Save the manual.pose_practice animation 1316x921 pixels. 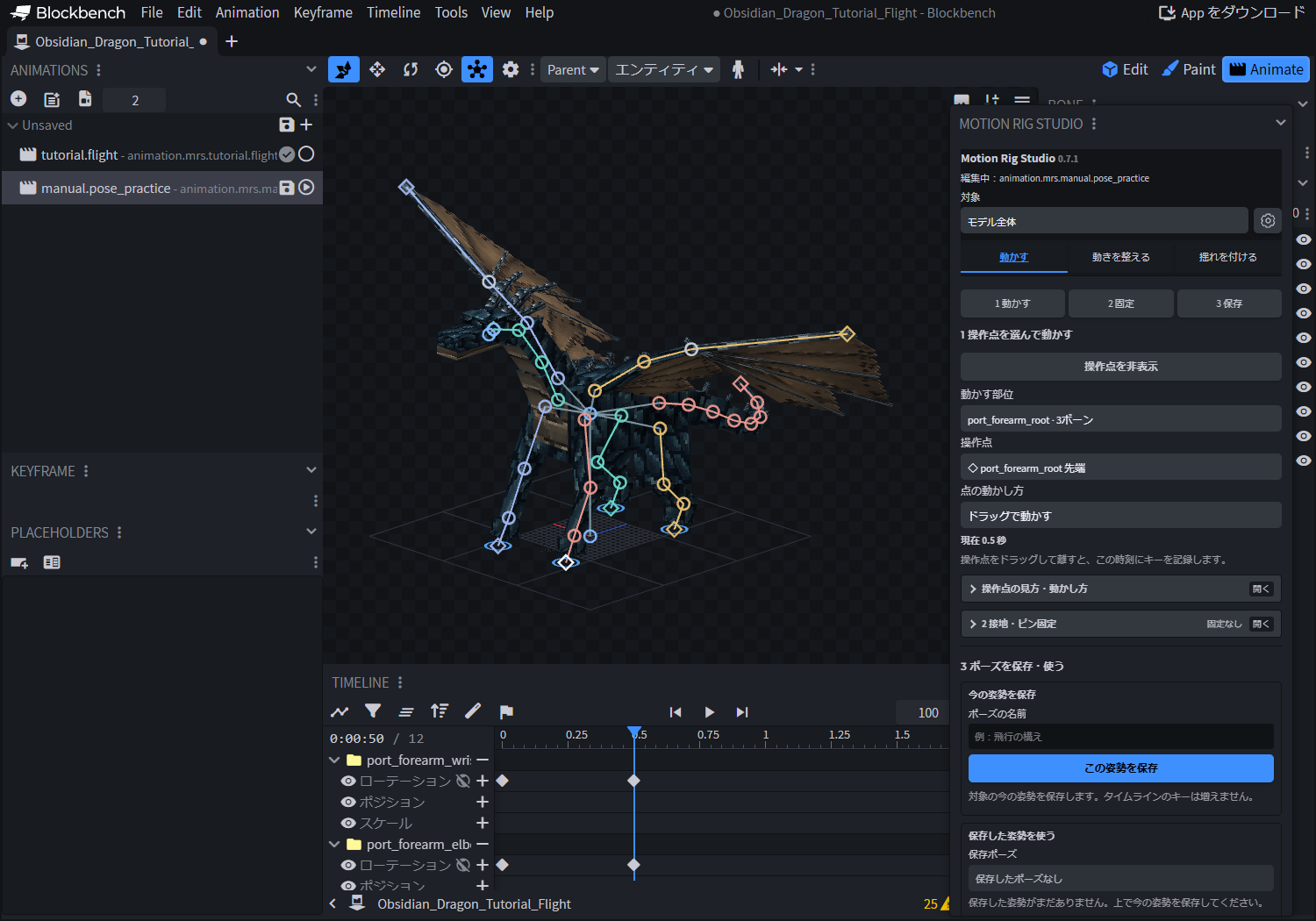click(x=287, y=188)
